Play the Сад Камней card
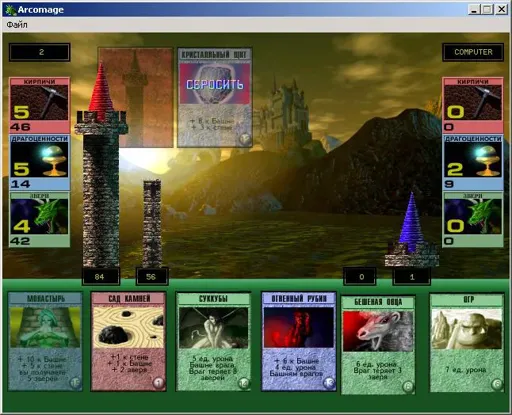 [128, 341]
